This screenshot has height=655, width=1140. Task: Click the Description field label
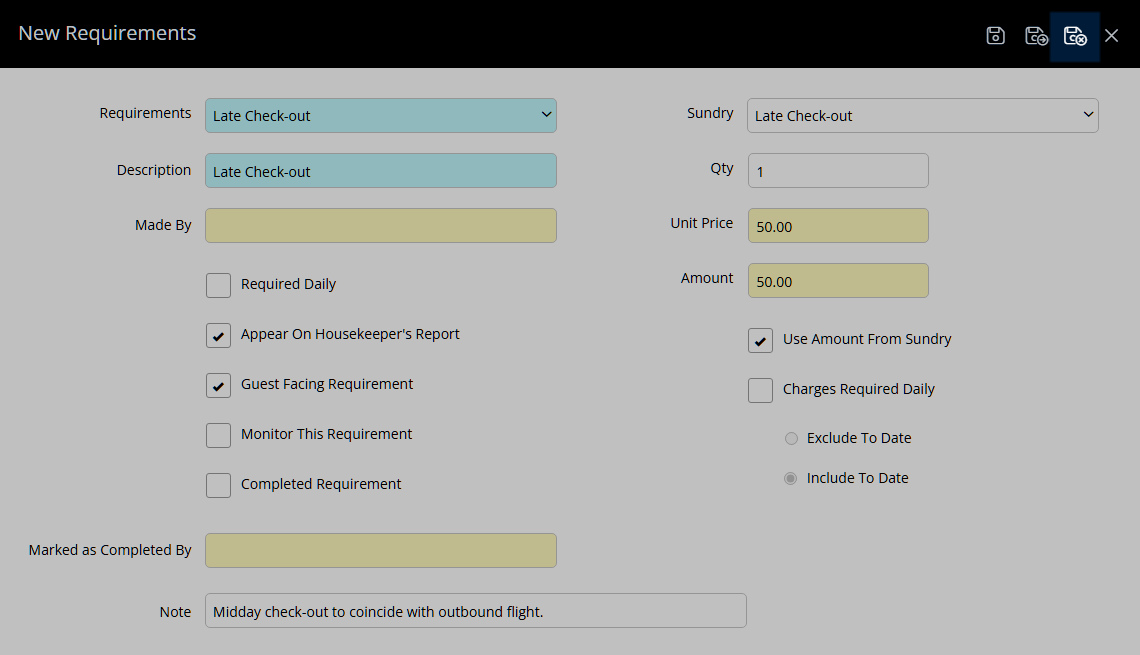tap(154, 170)
